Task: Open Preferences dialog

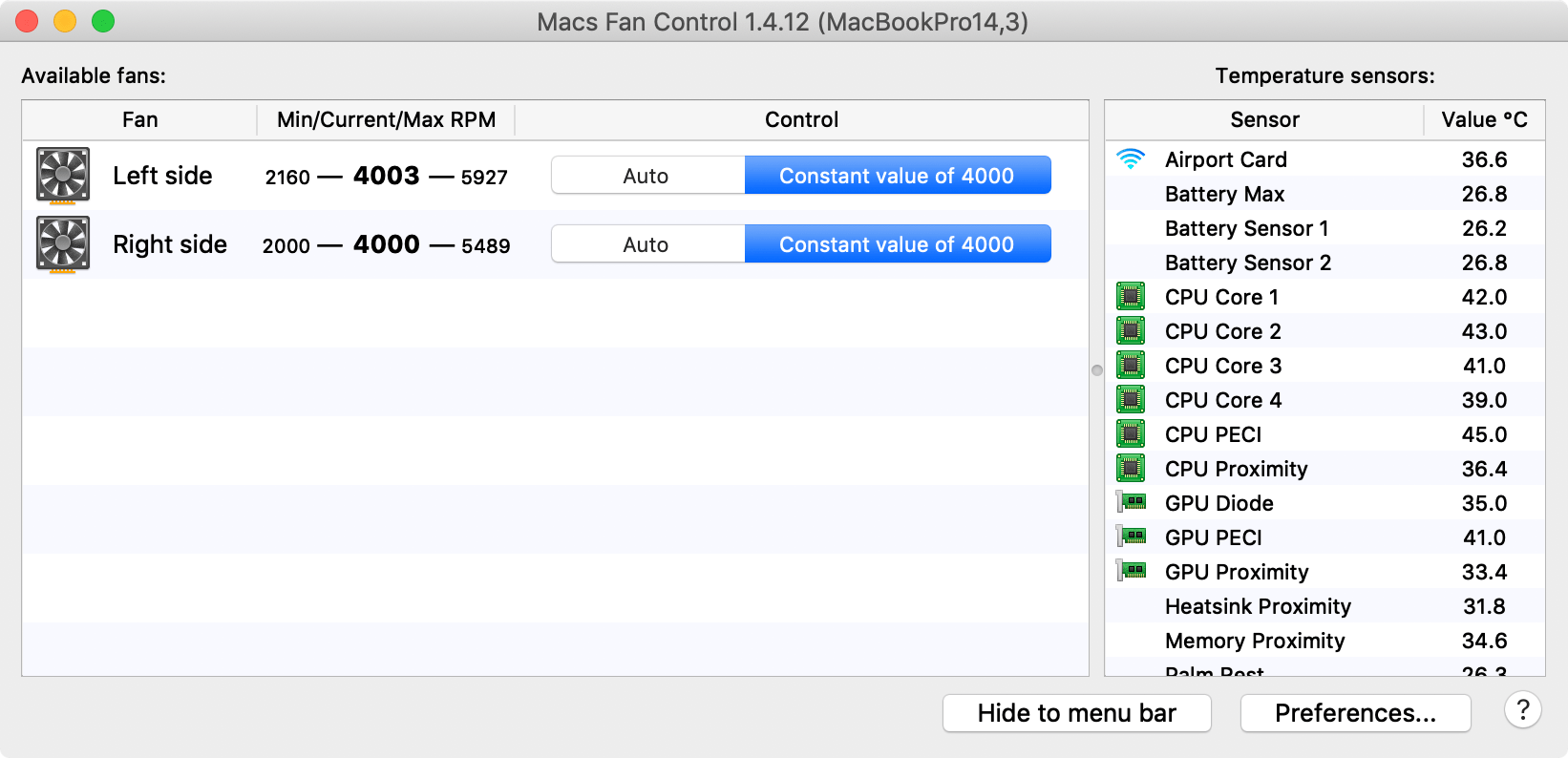Action: pos(1355,713)
